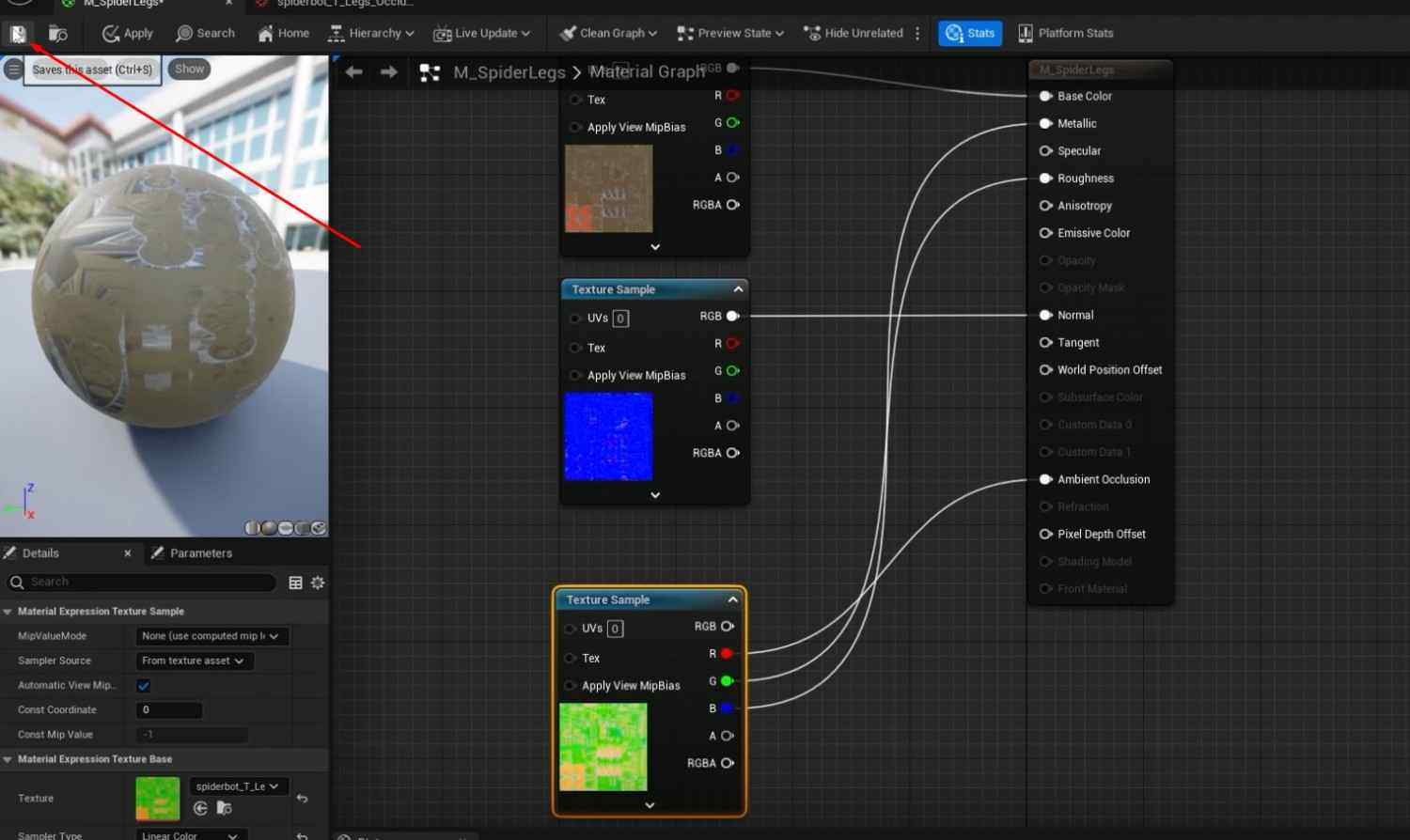
Task: Click the red R output pin on selected node
Action: [727, 654]
